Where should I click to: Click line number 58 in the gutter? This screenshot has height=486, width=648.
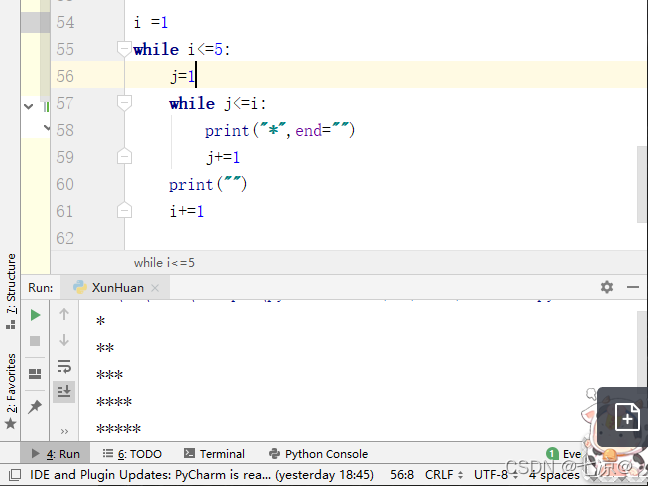click(65, 130)
